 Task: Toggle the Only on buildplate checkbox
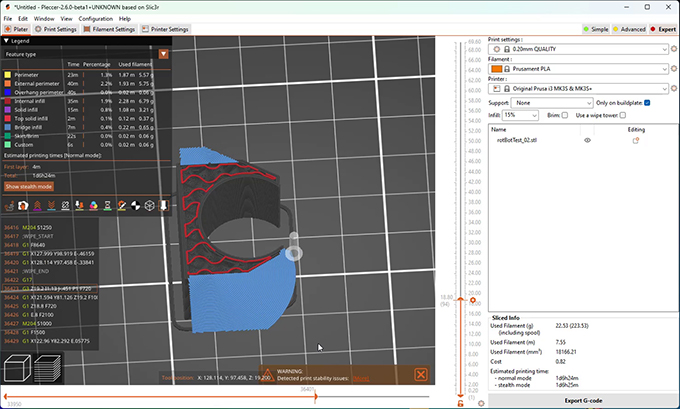click(647, 103)
